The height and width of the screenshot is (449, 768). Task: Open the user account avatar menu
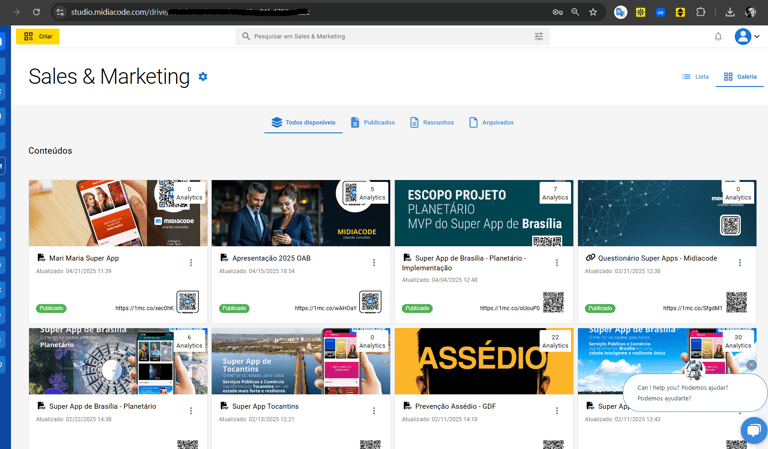[743, 36]
